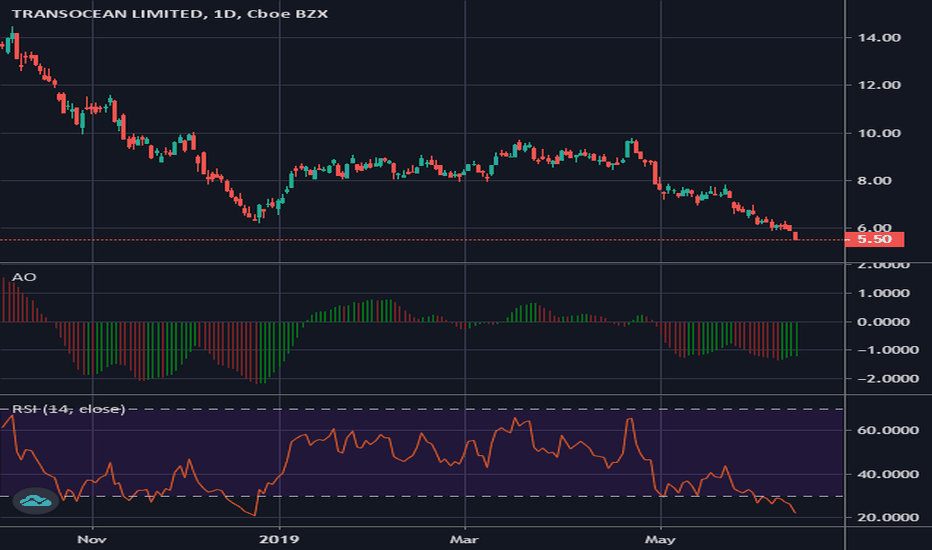
Task: Click the 1.0000 AO scale label
Action: coord(883,293)
